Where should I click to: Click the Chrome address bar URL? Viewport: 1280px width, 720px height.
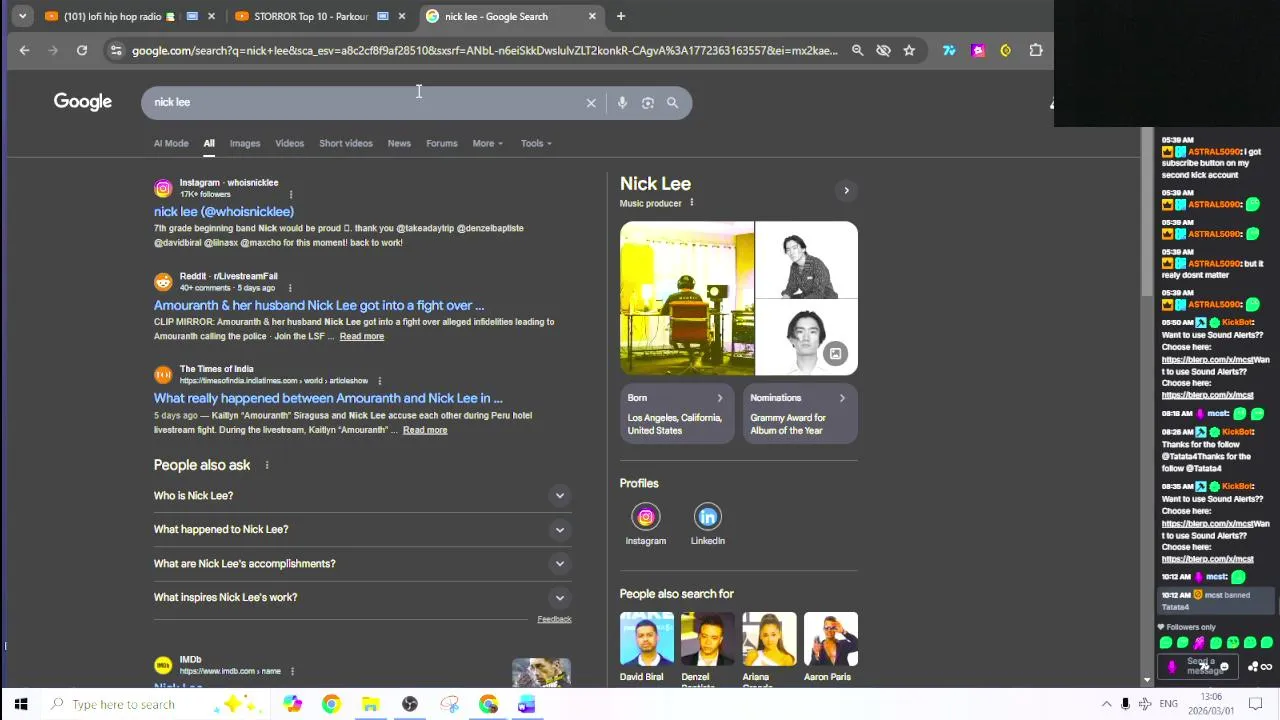coord(485,50)
